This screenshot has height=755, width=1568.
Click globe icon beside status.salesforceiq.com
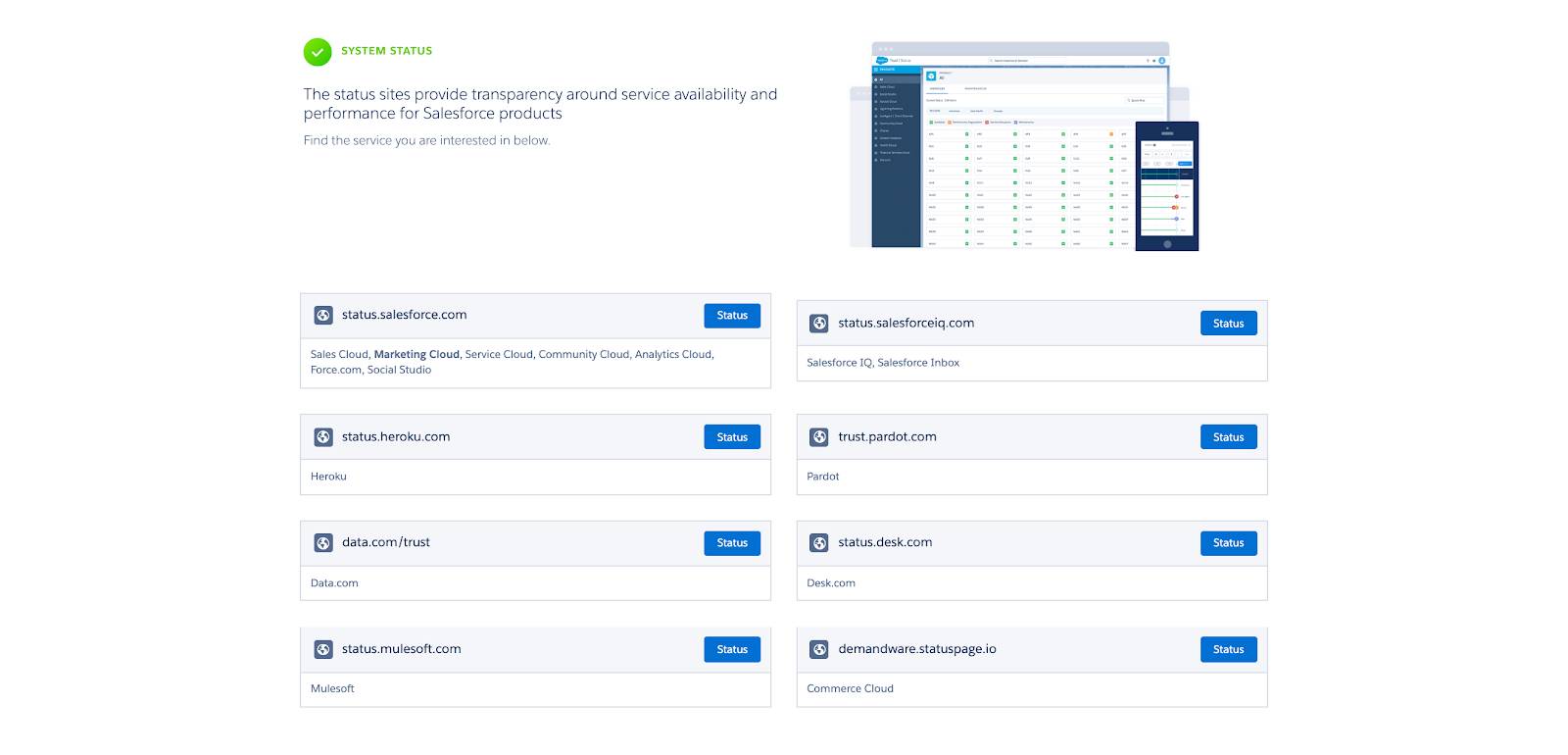pos(819,324)
